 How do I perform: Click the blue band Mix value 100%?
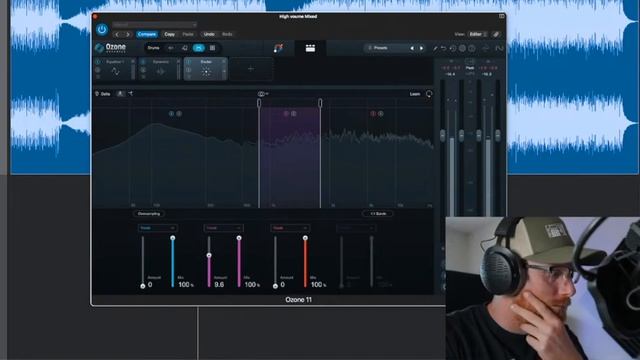186,284
